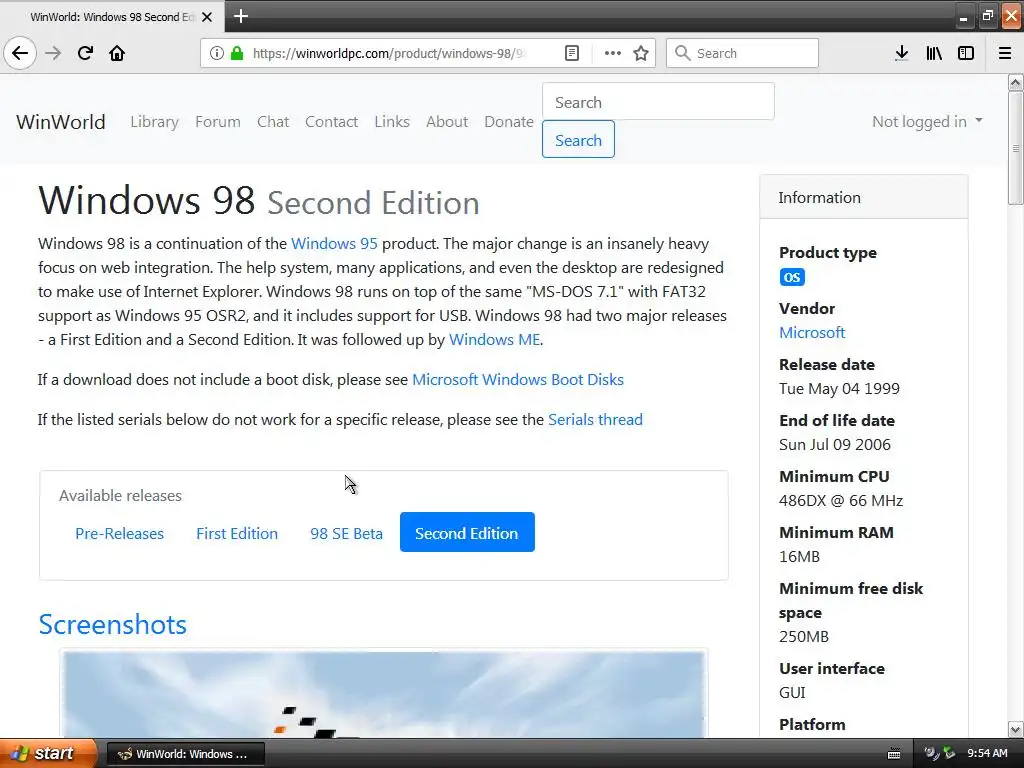Viewport: 1024px width, 768px height.
Task: Open the Serials thread link
Action: pyautogui.click(x=595, y=419)
